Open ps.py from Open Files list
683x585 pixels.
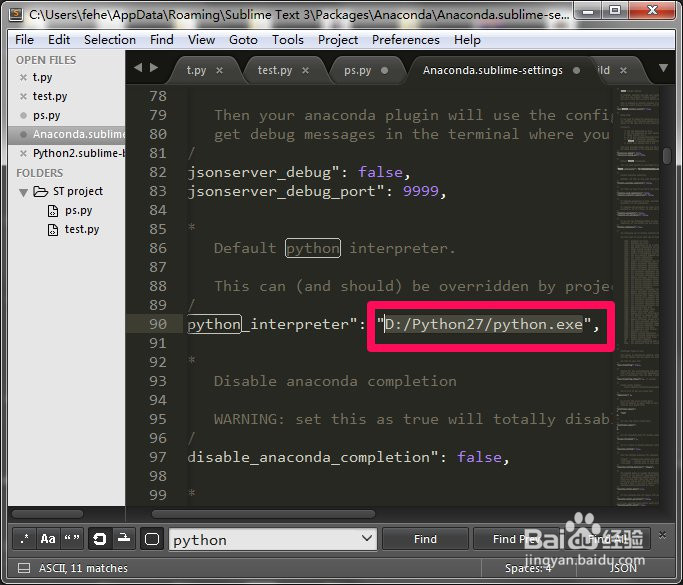point(46,115)
